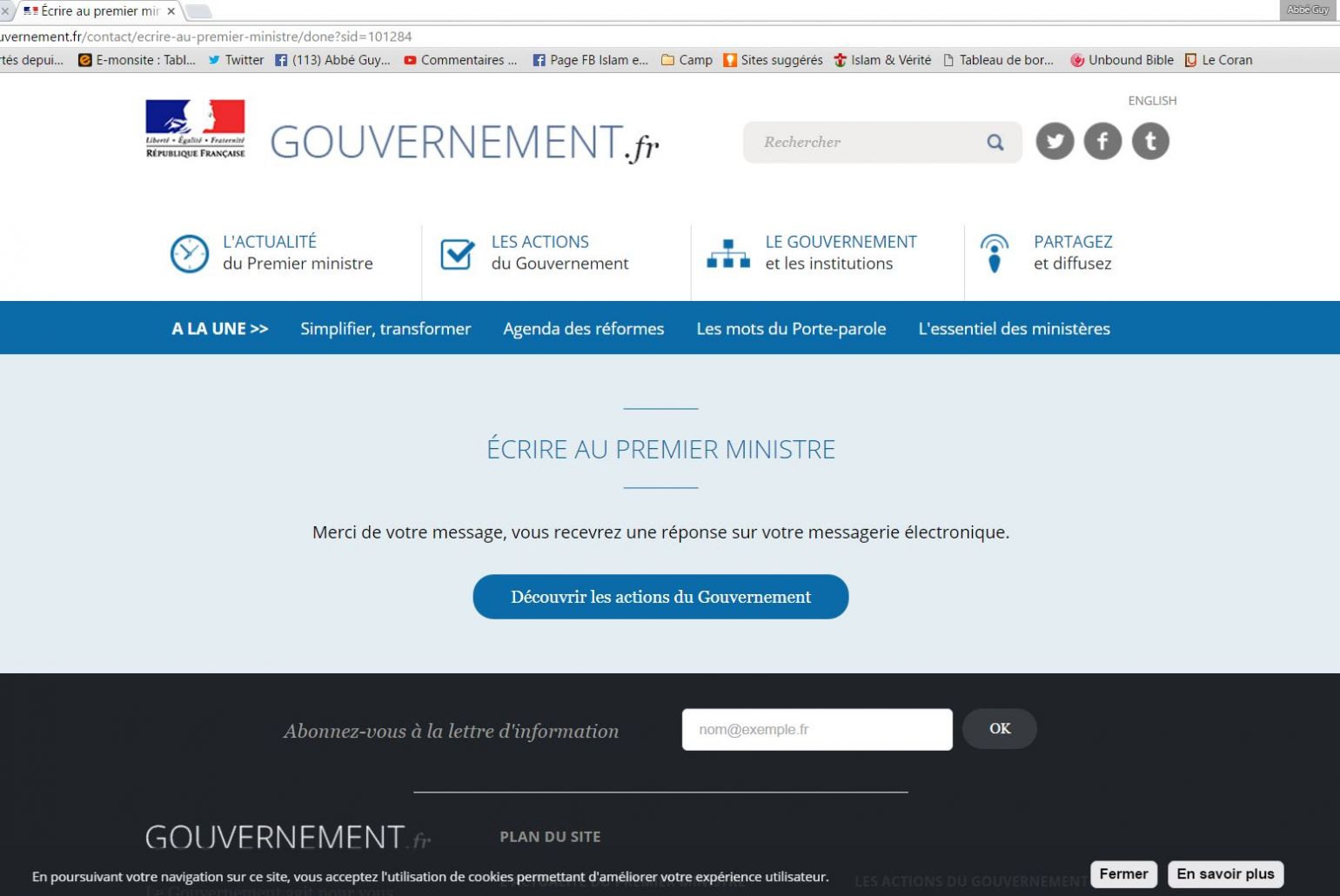Focus the newsletter email field
This screenshot has height=896, width=1340.
point(817,729)
